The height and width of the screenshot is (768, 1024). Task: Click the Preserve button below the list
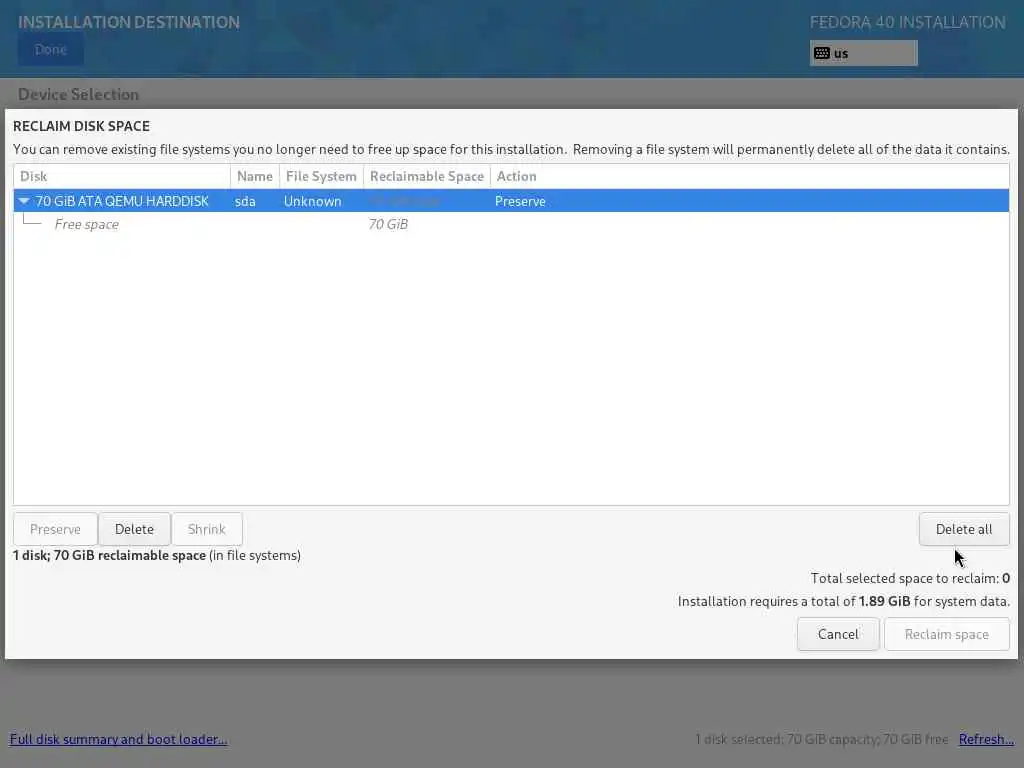tap(56, 529)
